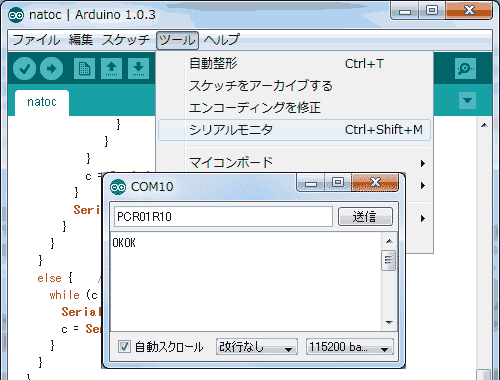The width and height of the screenshot is (500, 380).
Task: Select シリアルモニタ menu entry
Action: [x=295, y=130]
